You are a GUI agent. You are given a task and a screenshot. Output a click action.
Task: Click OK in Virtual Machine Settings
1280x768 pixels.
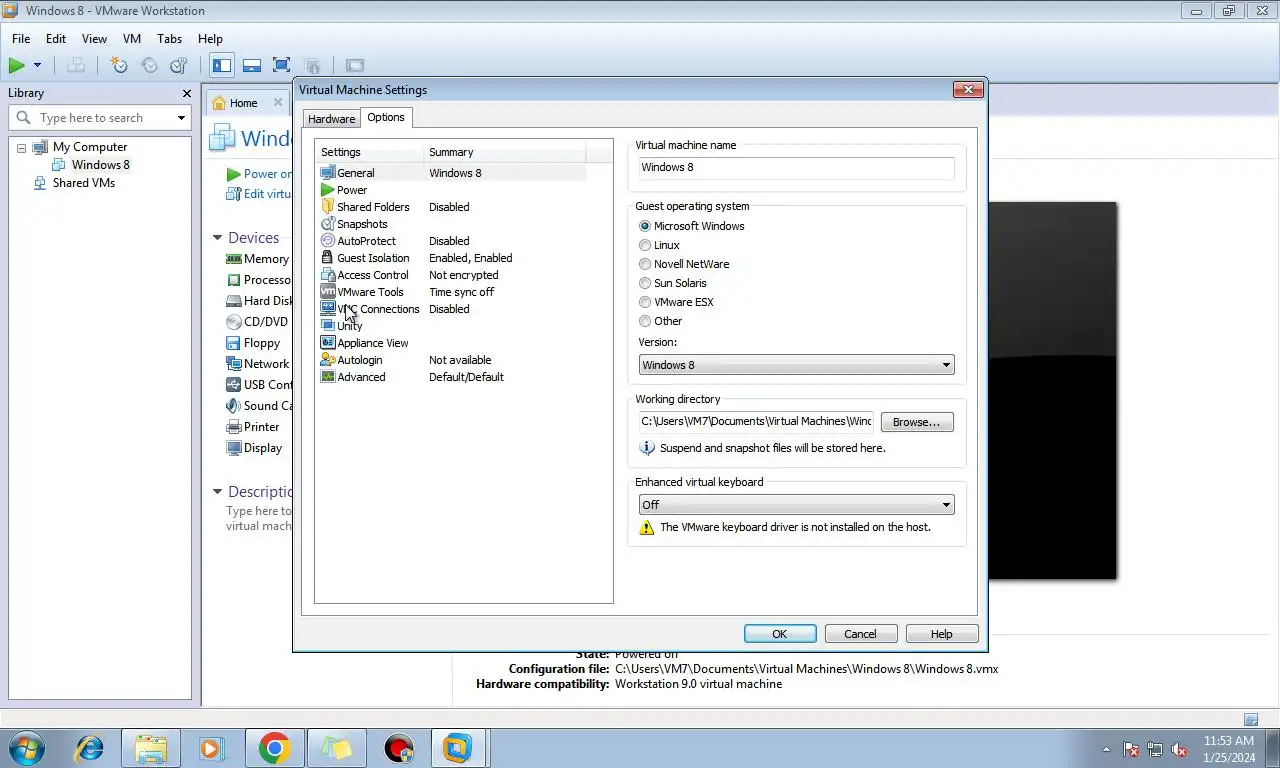[x=780, y=634]
